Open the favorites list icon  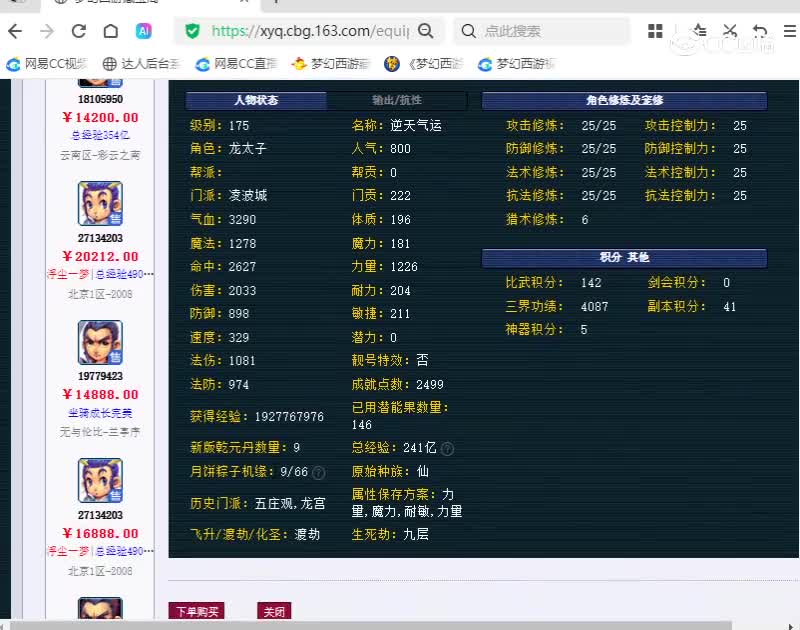pyautogui.click(x=699, y=31)
